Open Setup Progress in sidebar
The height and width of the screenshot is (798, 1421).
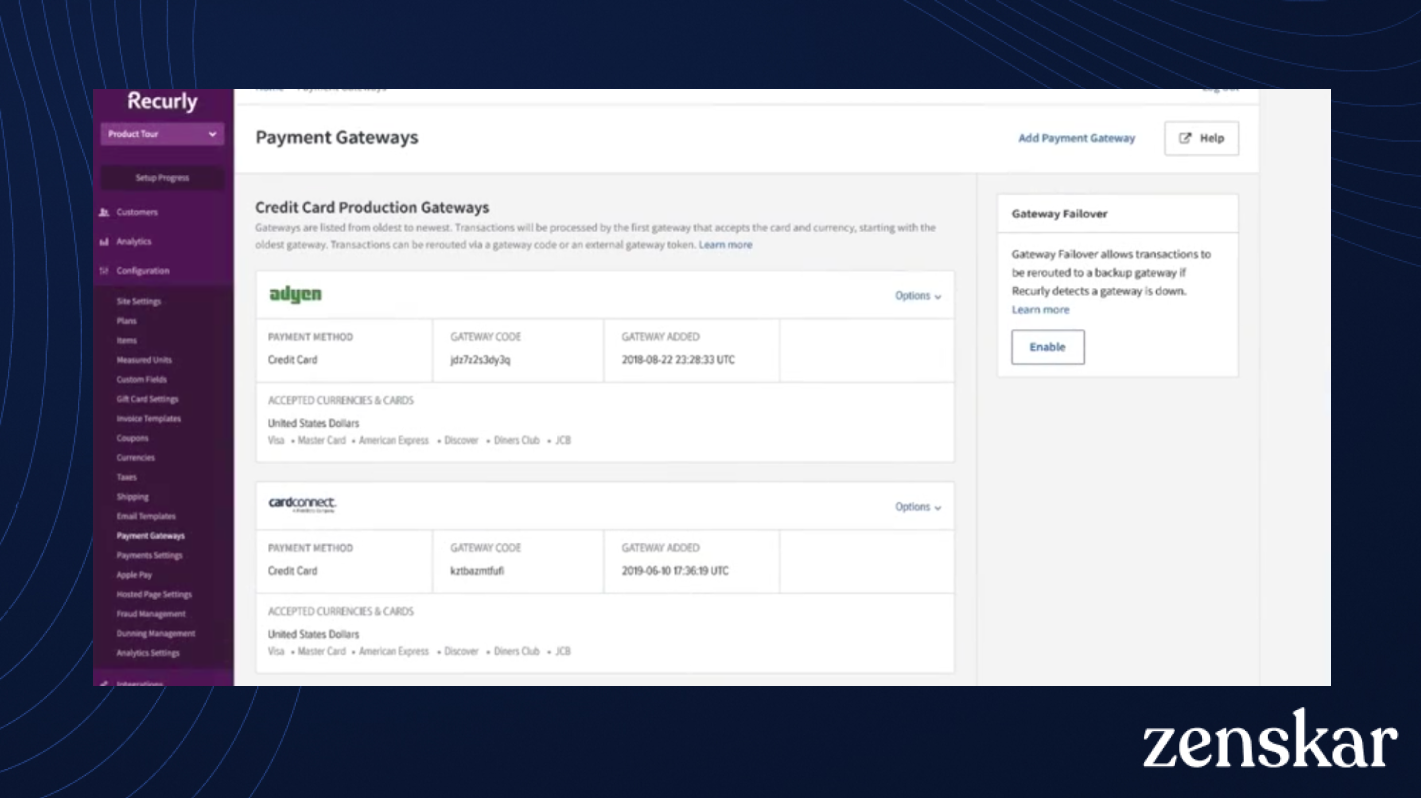(162, 178)
